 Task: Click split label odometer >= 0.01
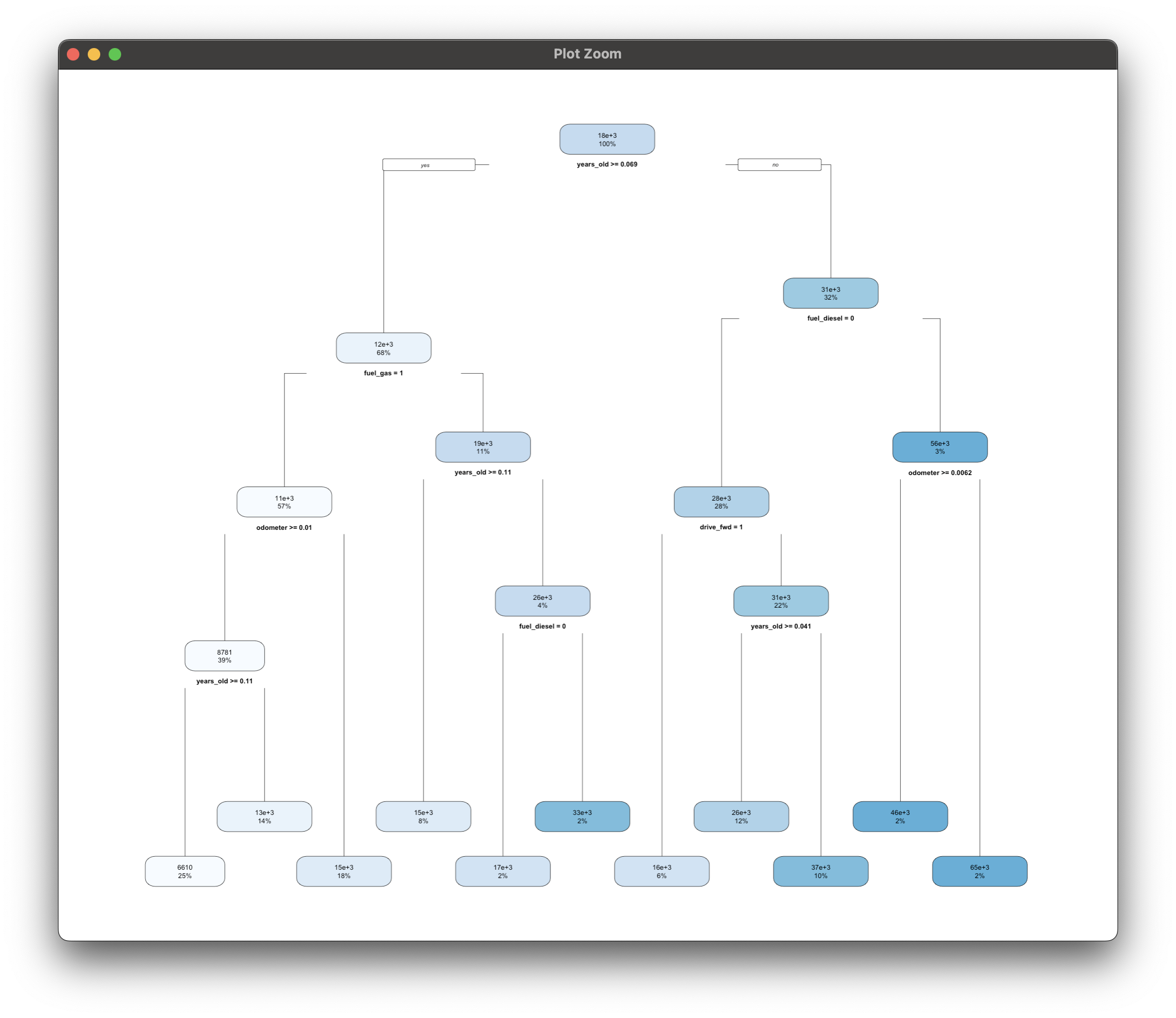tap(284, 528)
